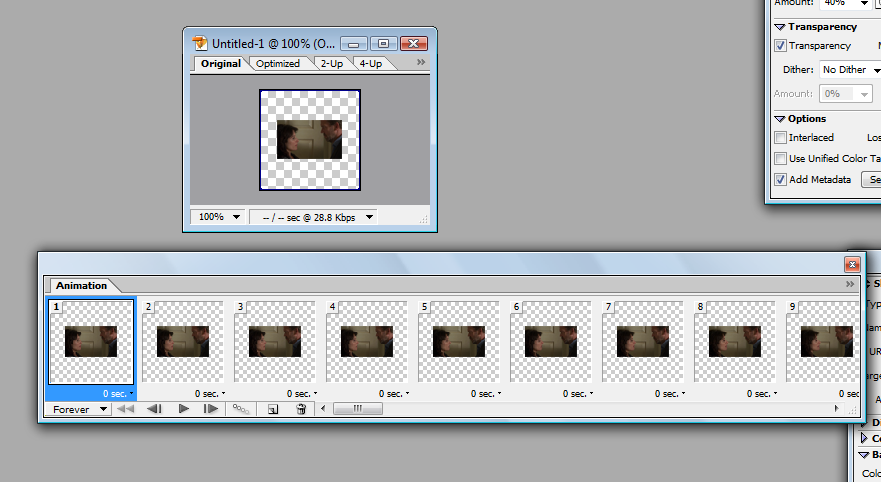
Task: Delete the selected animation frame
Action: [301, 409]
